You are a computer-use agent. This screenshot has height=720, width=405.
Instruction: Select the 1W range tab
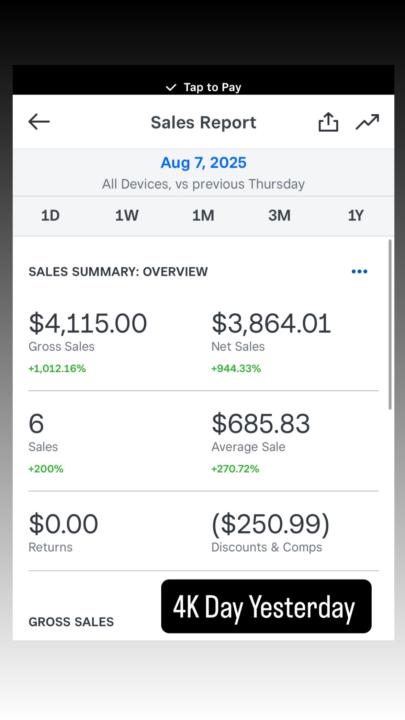127,215
